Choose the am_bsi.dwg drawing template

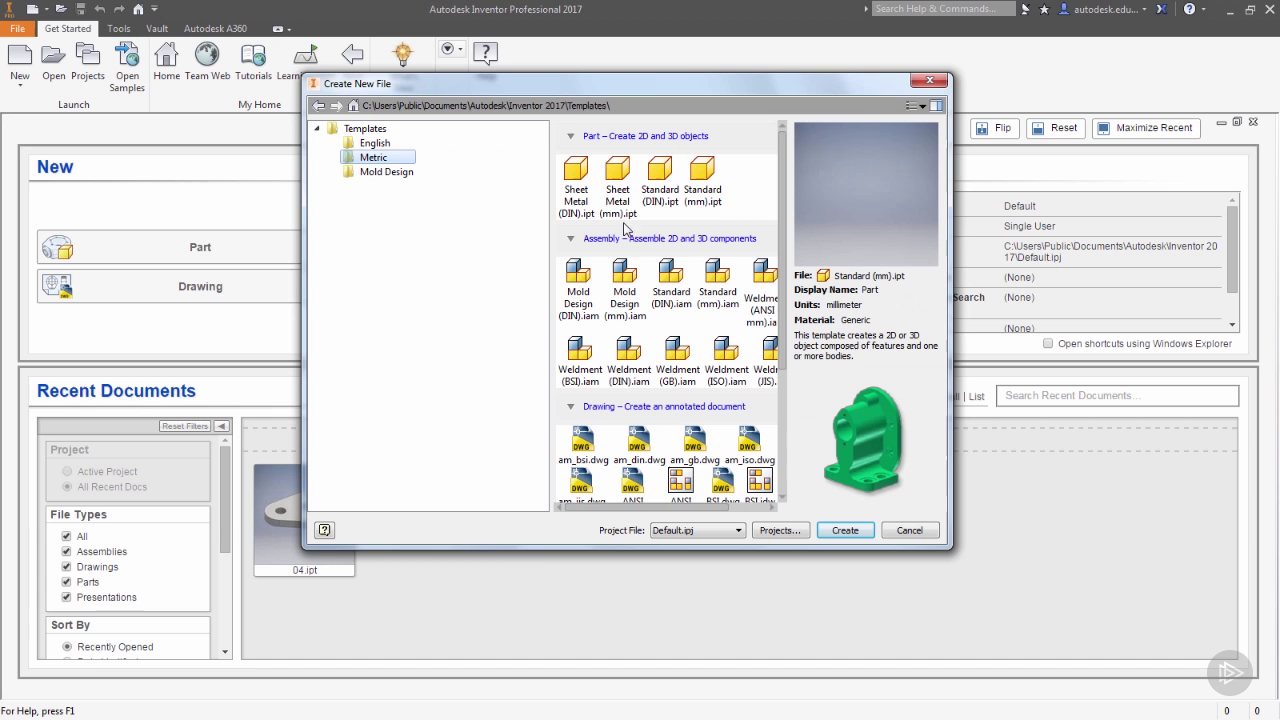[583, 445]
